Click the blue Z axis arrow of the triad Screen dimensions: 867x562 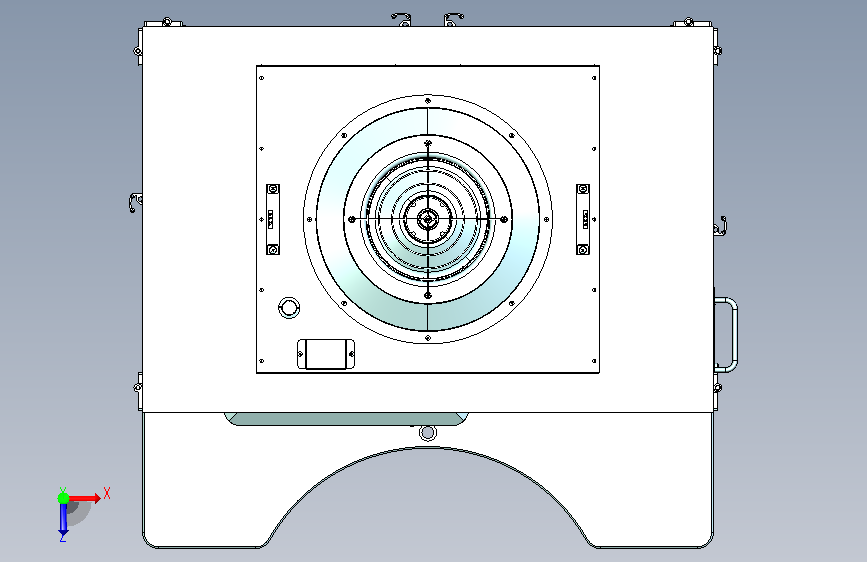point(63,519)
